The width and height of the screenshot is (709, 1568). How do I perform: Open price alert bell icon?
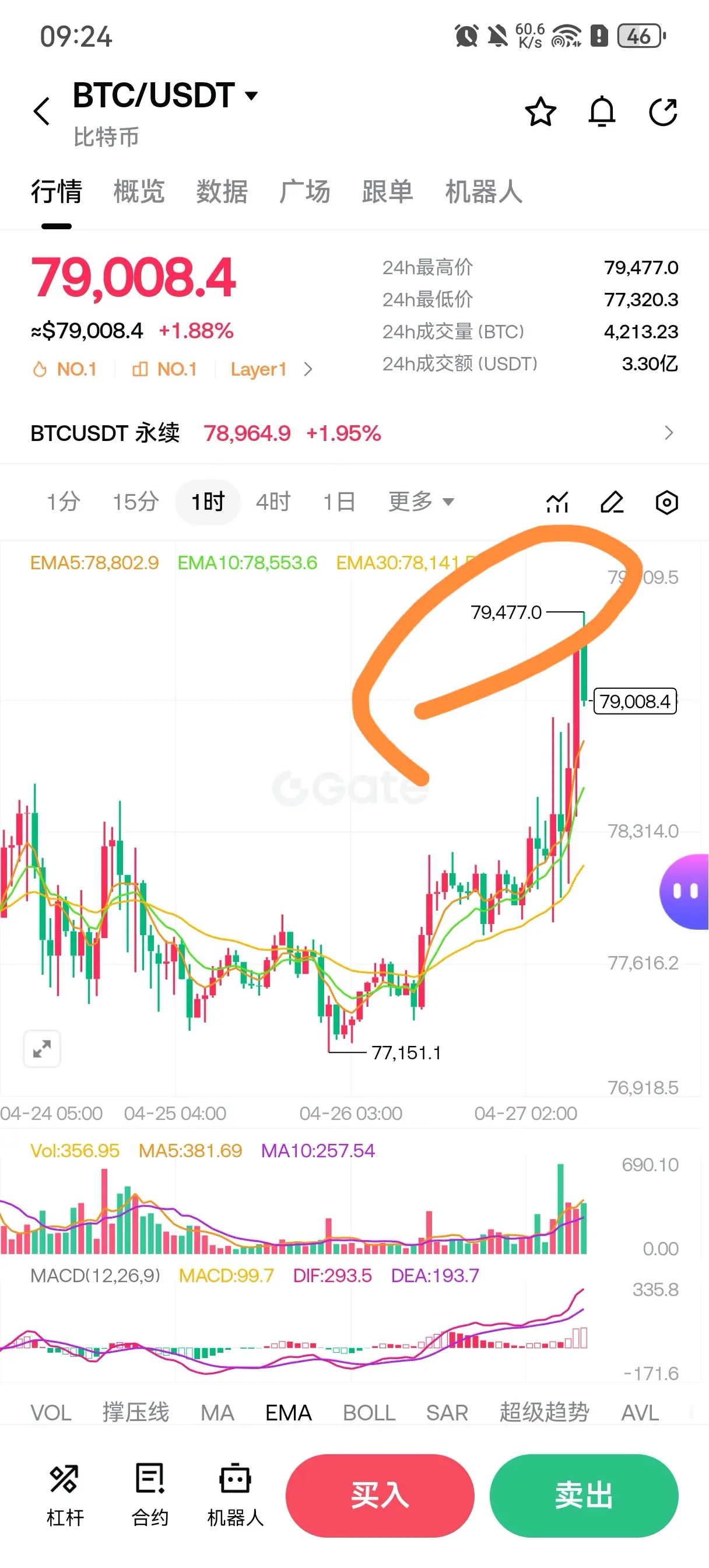(x=602, y=112)
